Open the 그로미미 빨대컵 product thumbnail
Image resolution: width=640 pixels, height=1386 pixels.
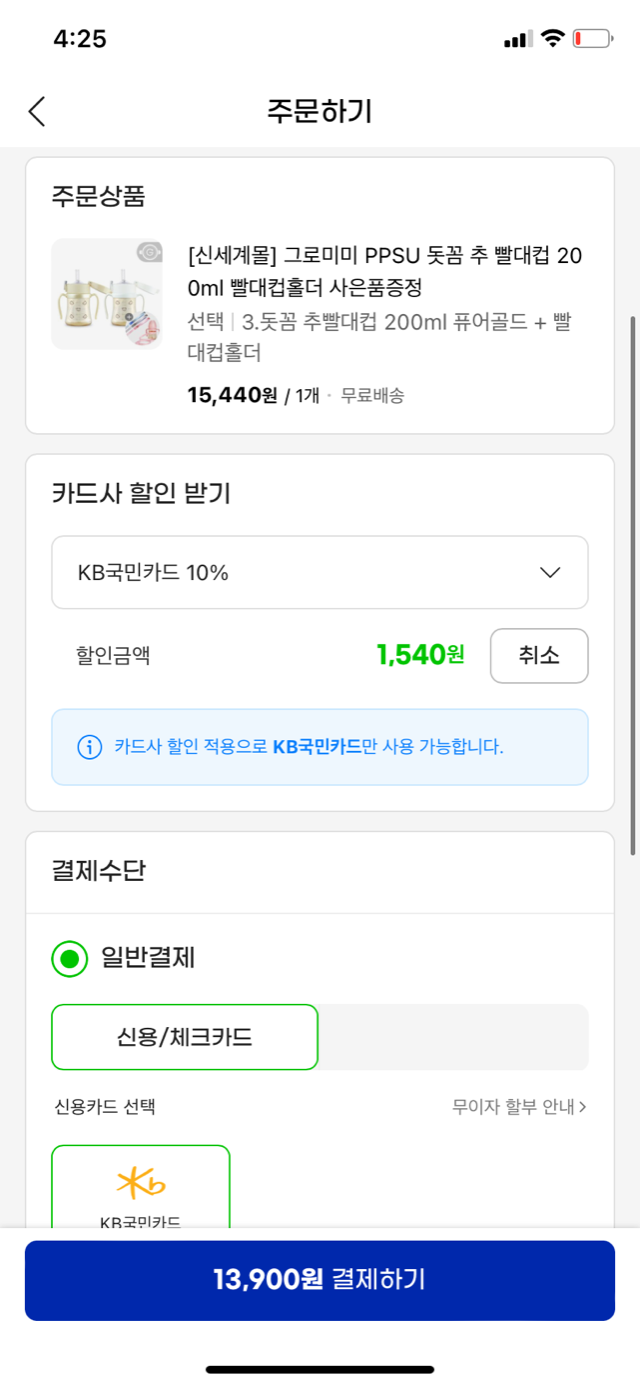point(107,294)
